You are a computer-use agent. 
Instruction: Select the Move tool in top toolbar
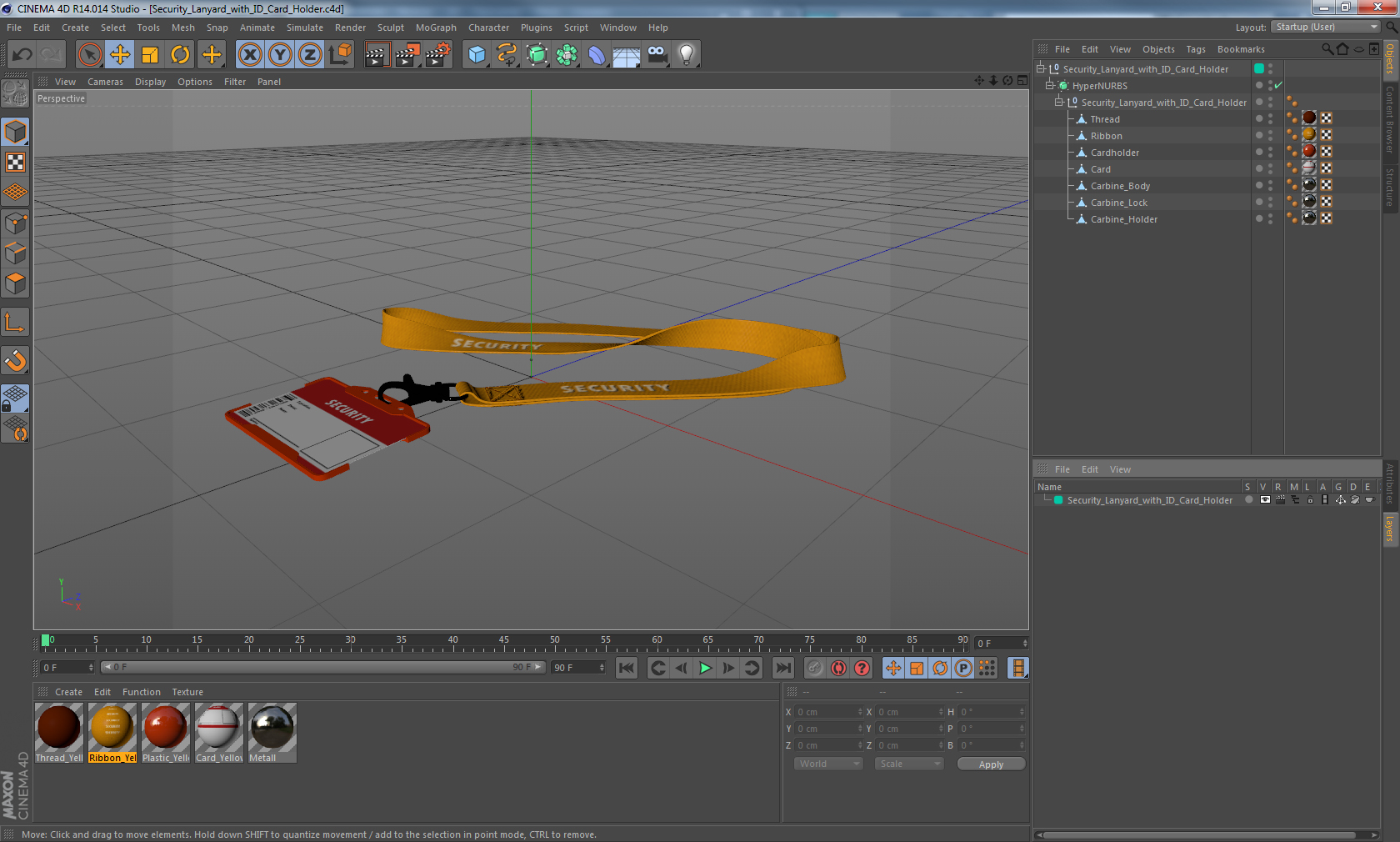click(120, 55)
